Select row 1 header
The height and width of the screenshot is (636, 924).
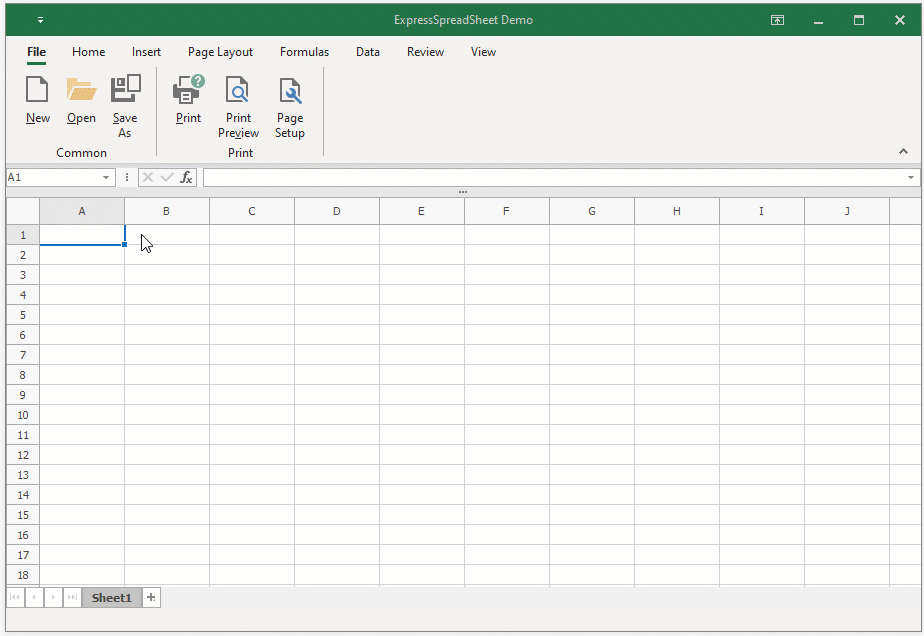coord(23,235)
